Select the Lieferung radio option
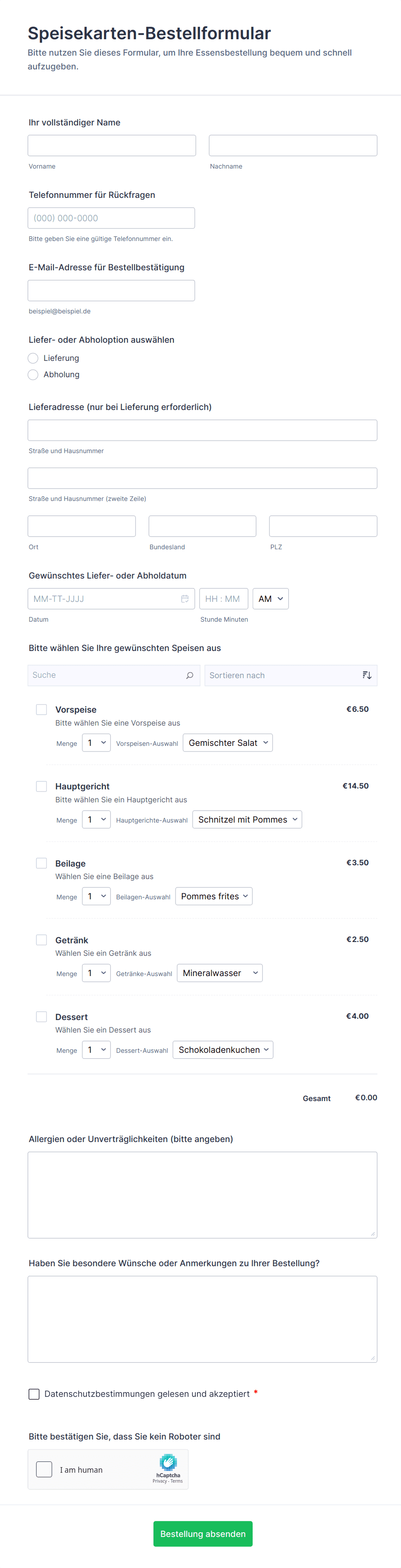 coord(34,358)
